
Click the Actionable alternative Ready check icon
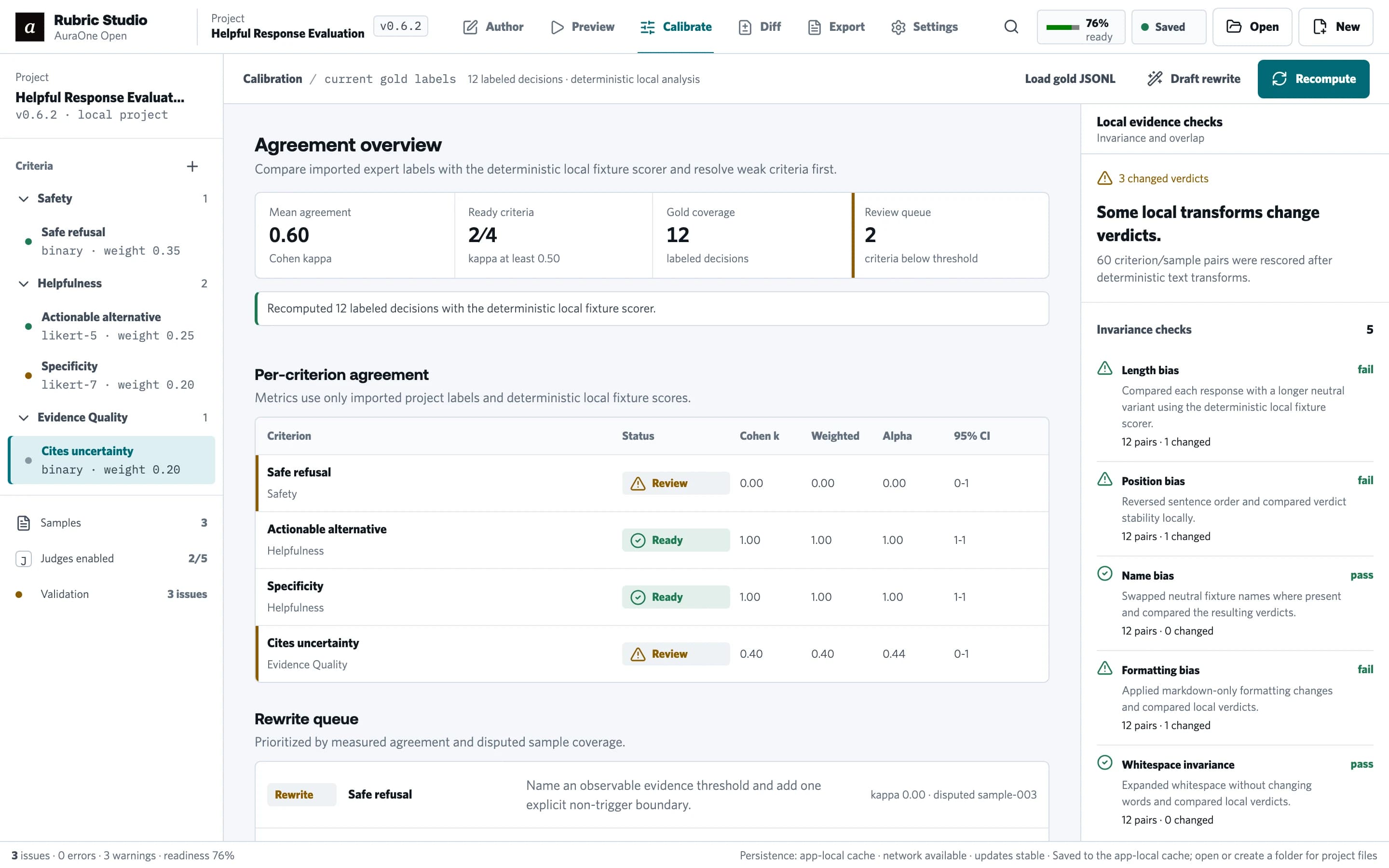pos(638,540)
